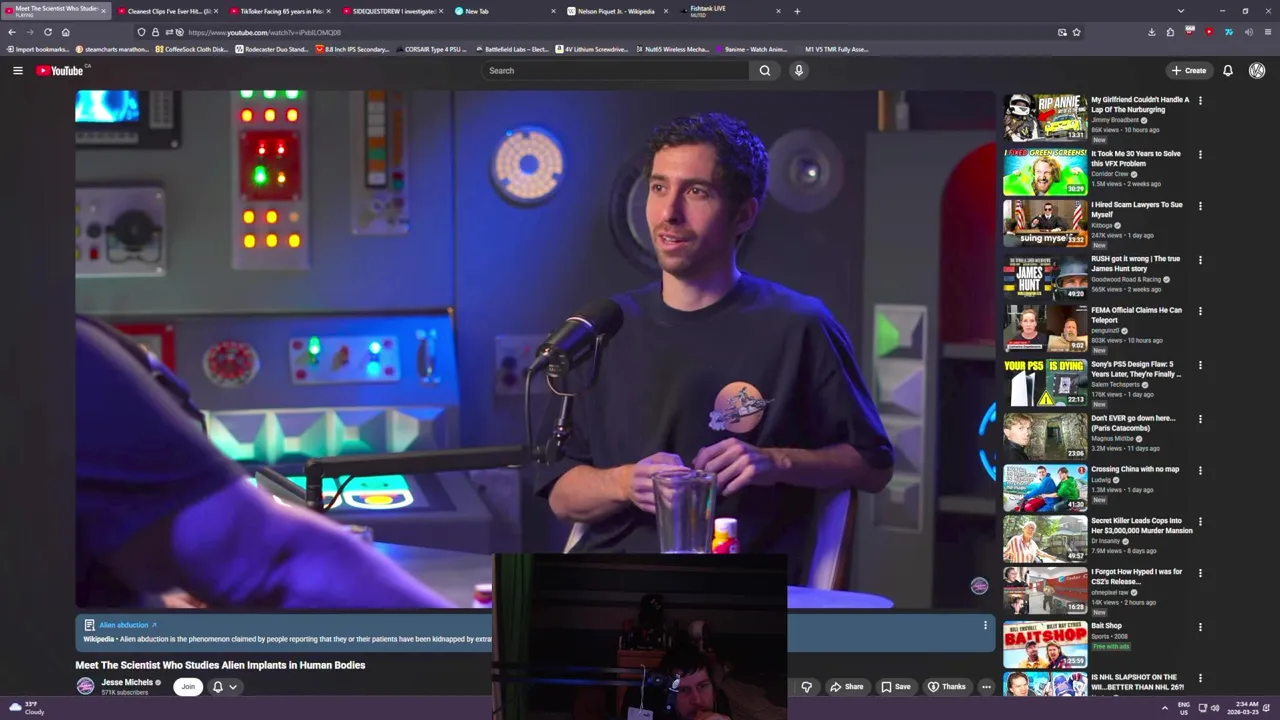Share the video
The height and width of the screenshot is (720, 1280).
coord(846,687)
